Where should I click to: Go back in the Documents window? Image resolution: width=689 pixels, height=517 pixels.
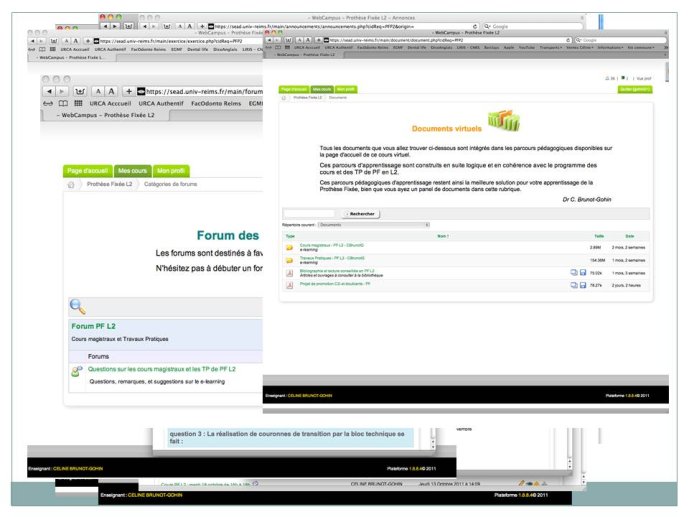pyautogui.click(x=268, y=40)
